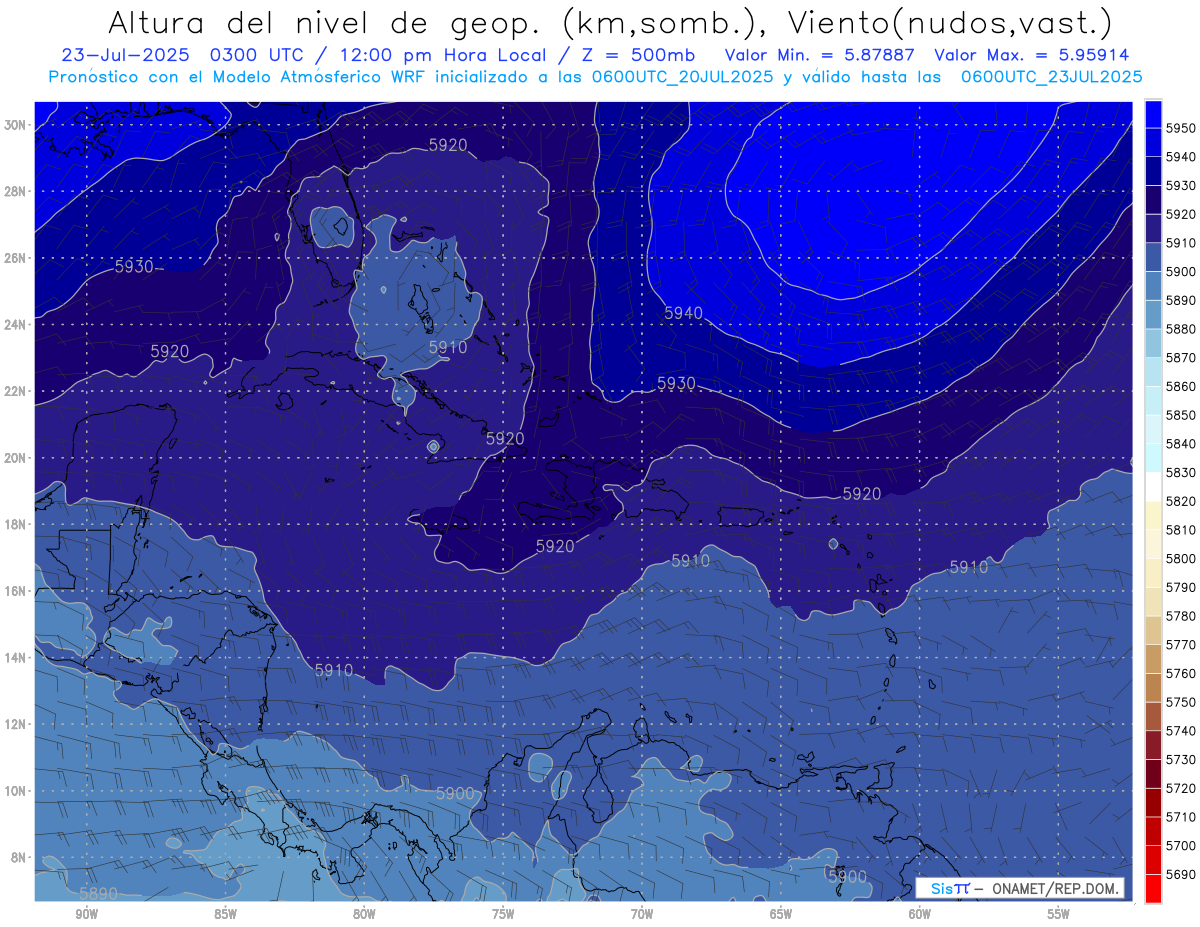Viewport: 1200px width, 927px height.
Task: Click the '5820' value in the color legend
Action: (x=1181, y=501)
